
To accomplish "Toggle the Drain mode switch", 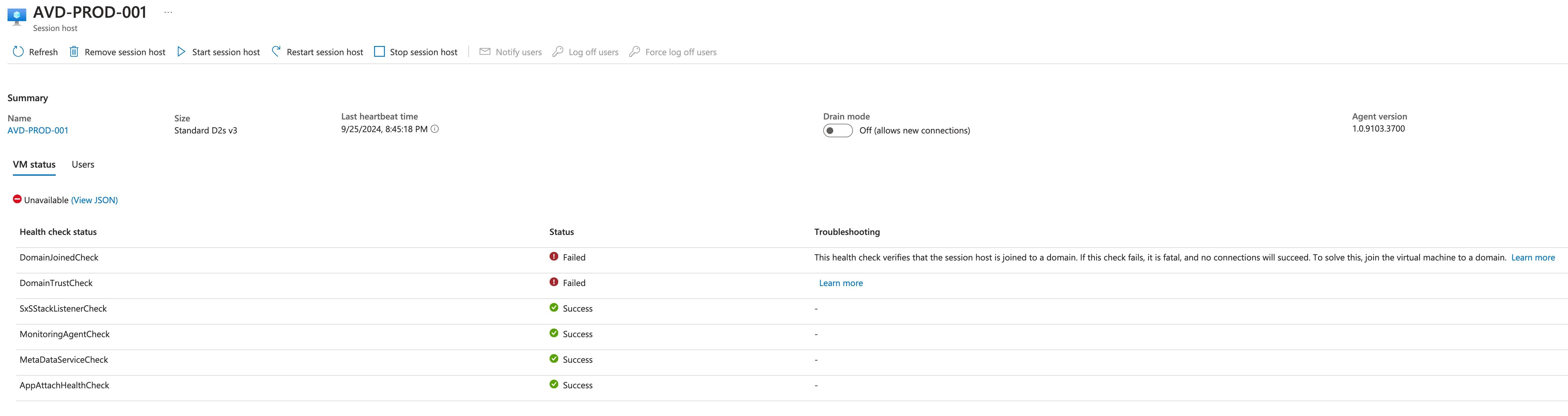I will pyautogui.click(x=838, y=131).
